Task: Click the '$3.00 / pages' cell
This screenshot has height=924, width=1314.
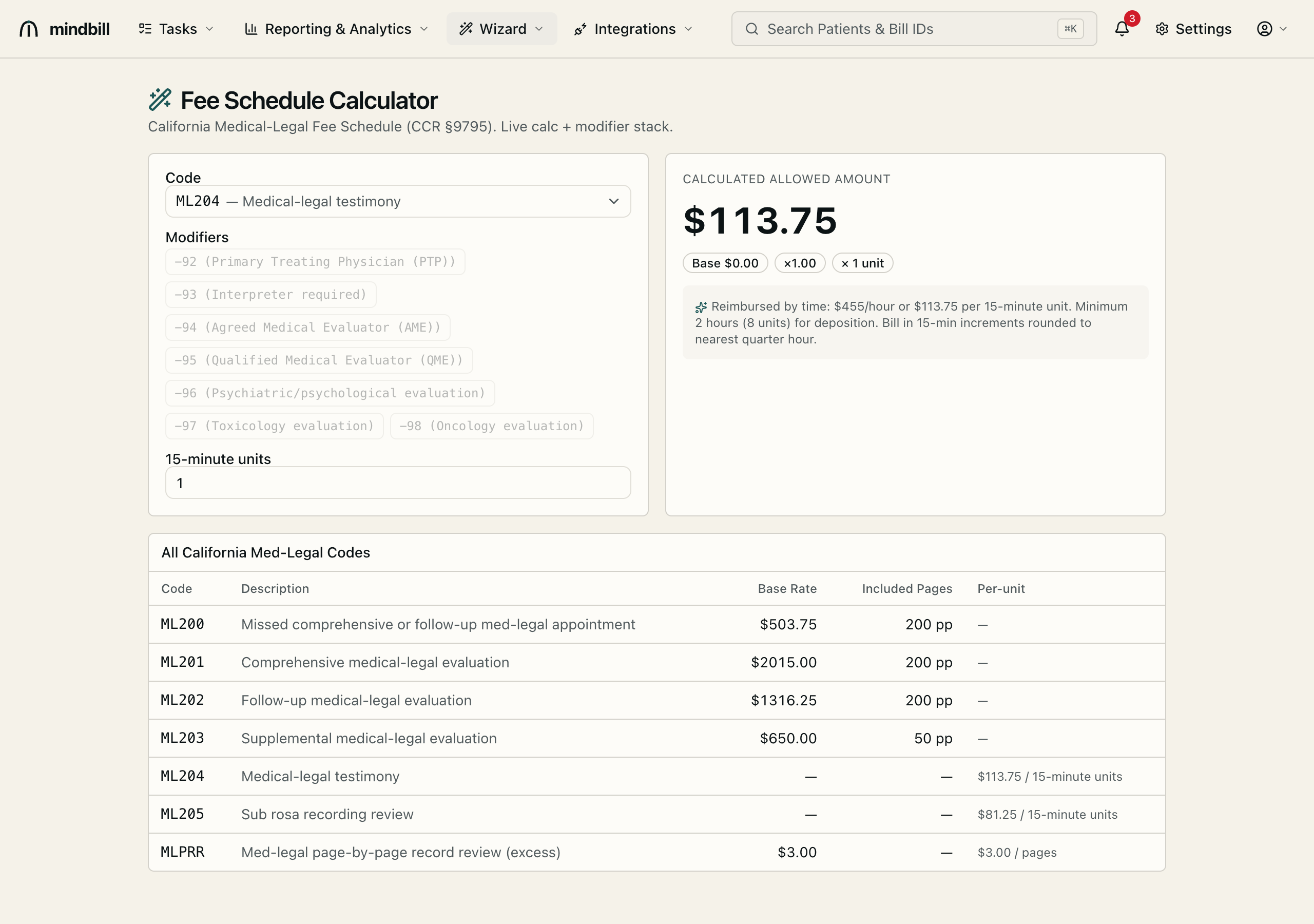Action: pos(1017,853)
